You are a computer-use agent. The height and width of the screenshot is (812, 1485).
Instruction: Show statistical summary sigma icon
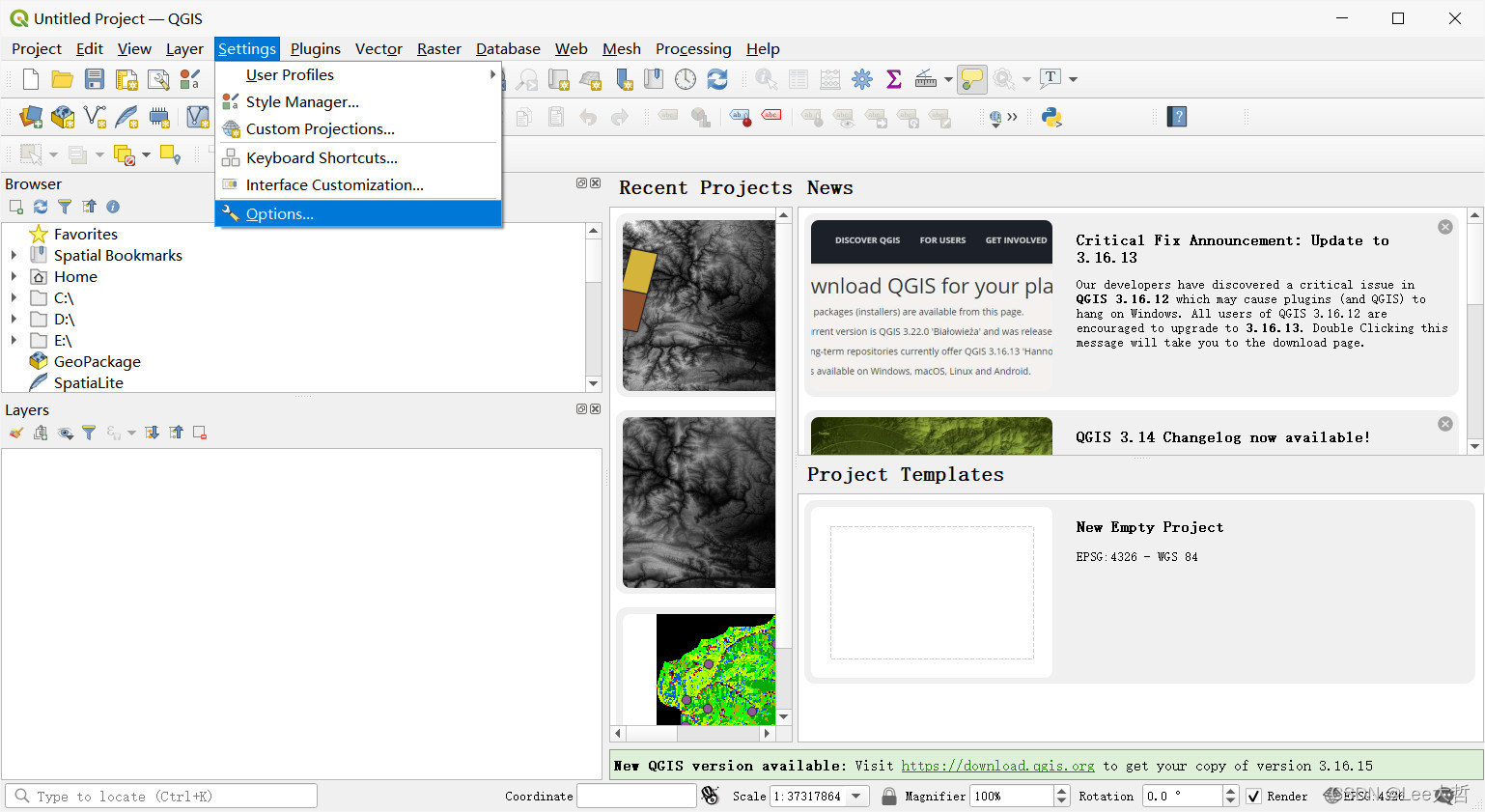point(894,79)
